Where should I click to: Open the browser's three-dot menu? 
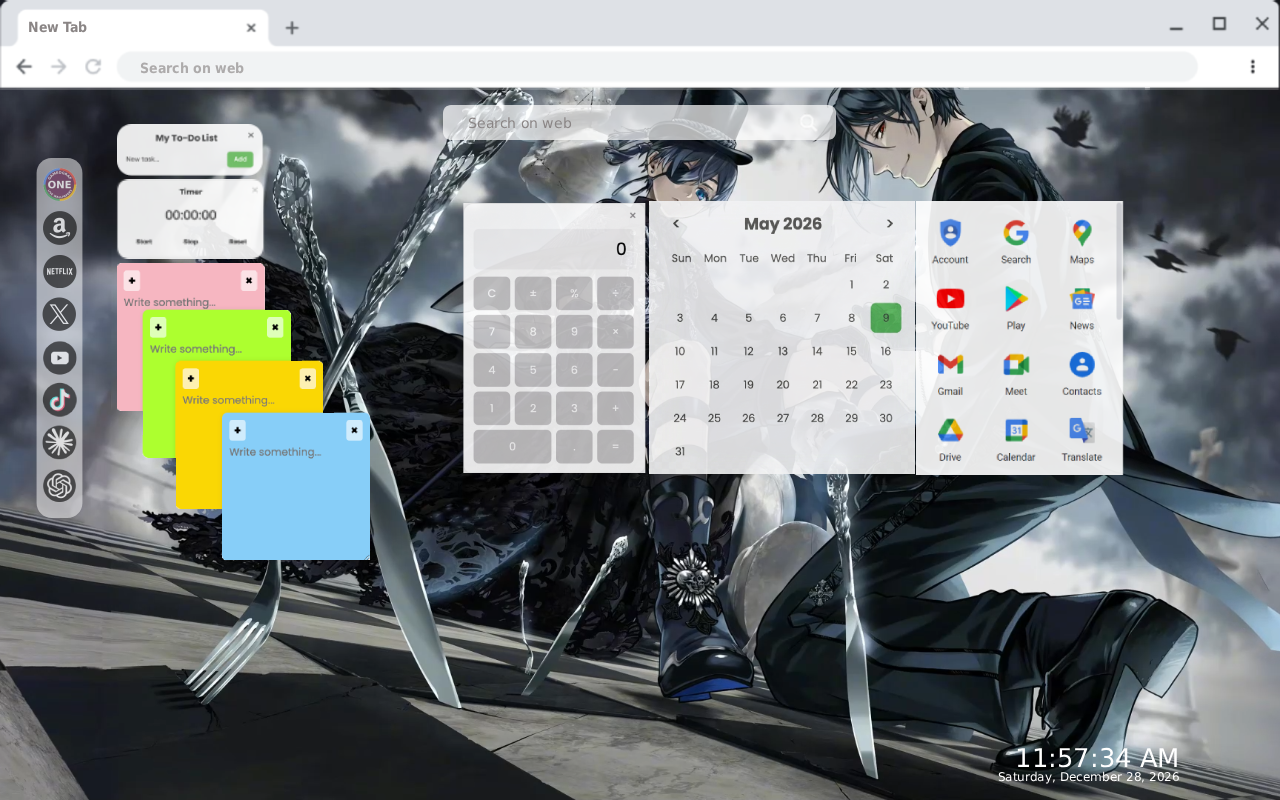click(x=1252, y=67)
